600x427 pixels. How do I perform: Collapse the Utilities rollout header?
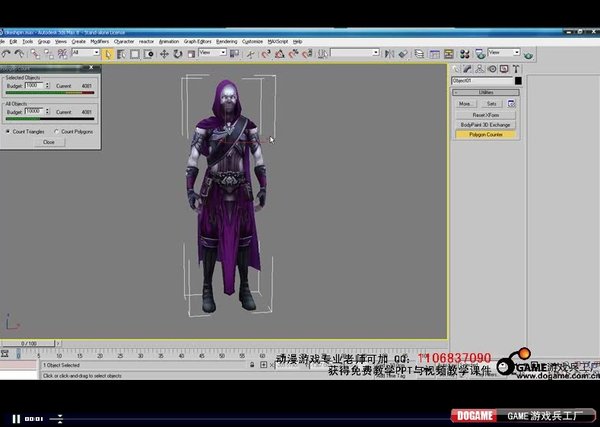pyautogui.click(x=486, y=91)
